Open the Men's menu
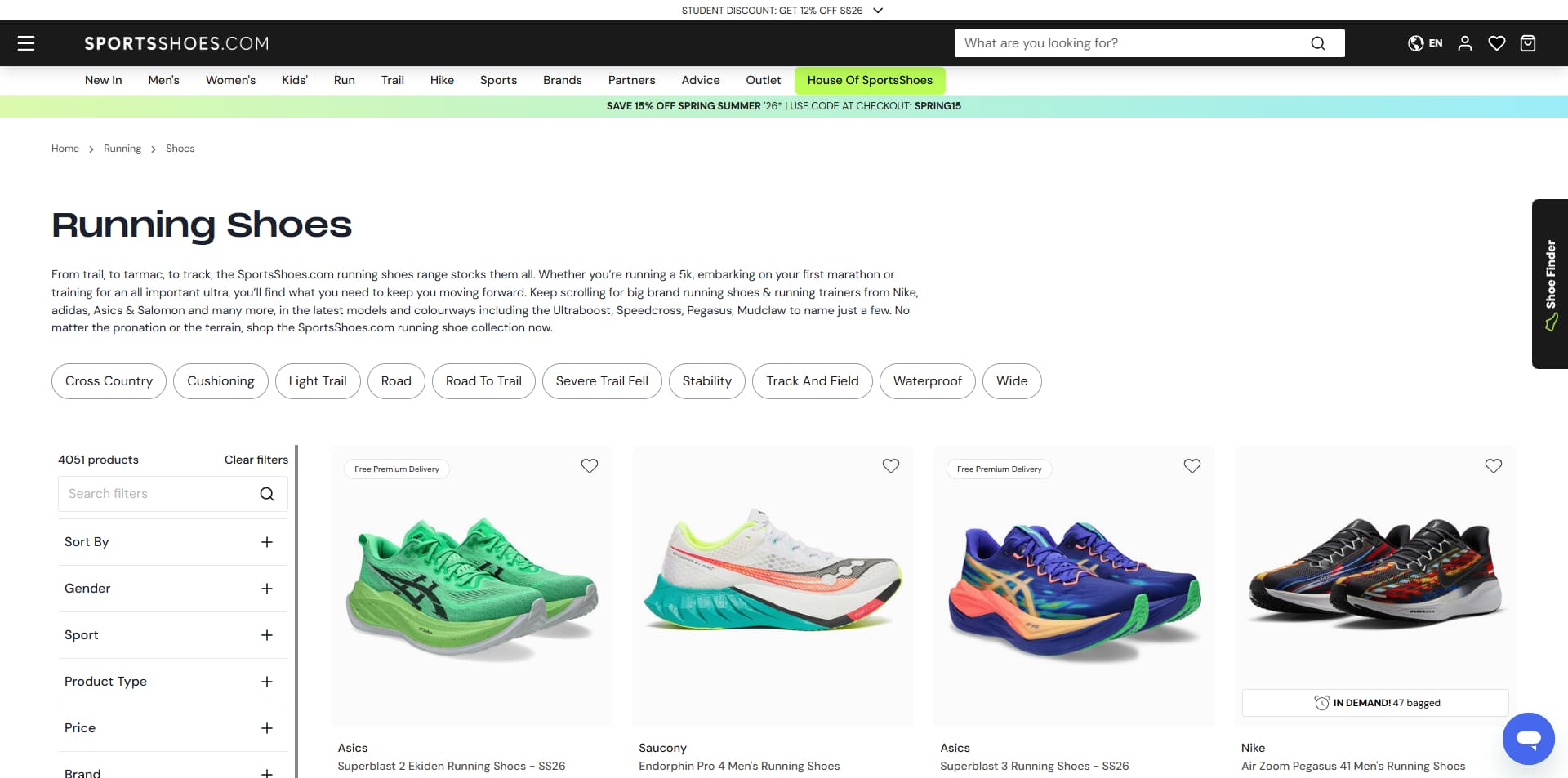The height and width of the screenshot is (778, 1568). (x=163, y=80)
